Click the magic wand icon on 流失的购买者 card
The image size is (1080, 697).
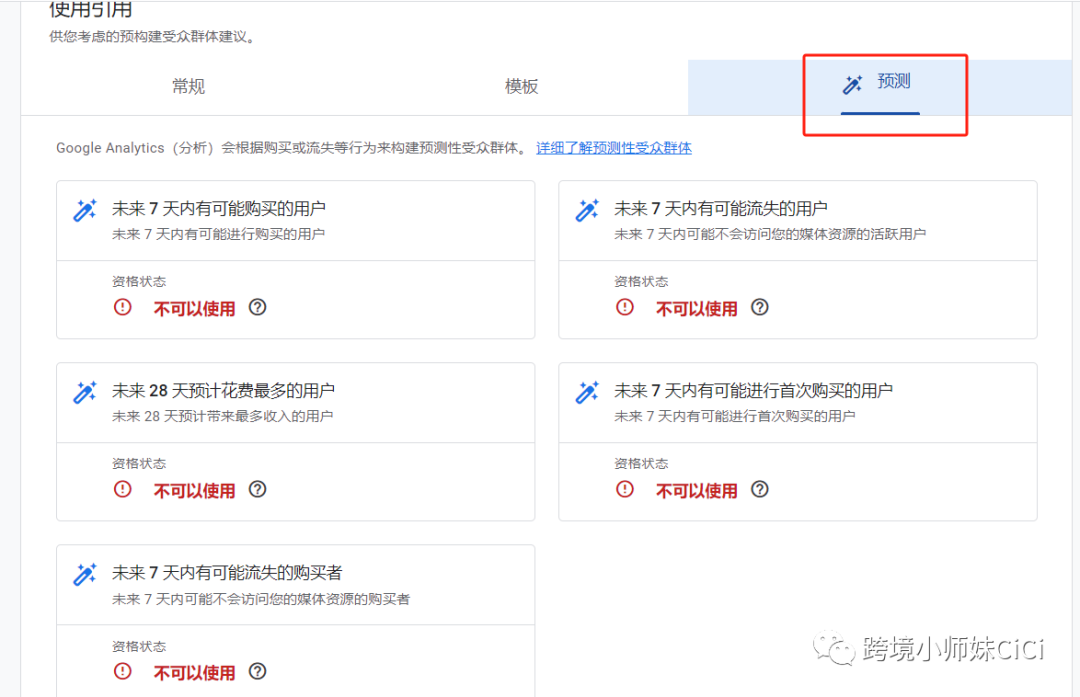84,573
